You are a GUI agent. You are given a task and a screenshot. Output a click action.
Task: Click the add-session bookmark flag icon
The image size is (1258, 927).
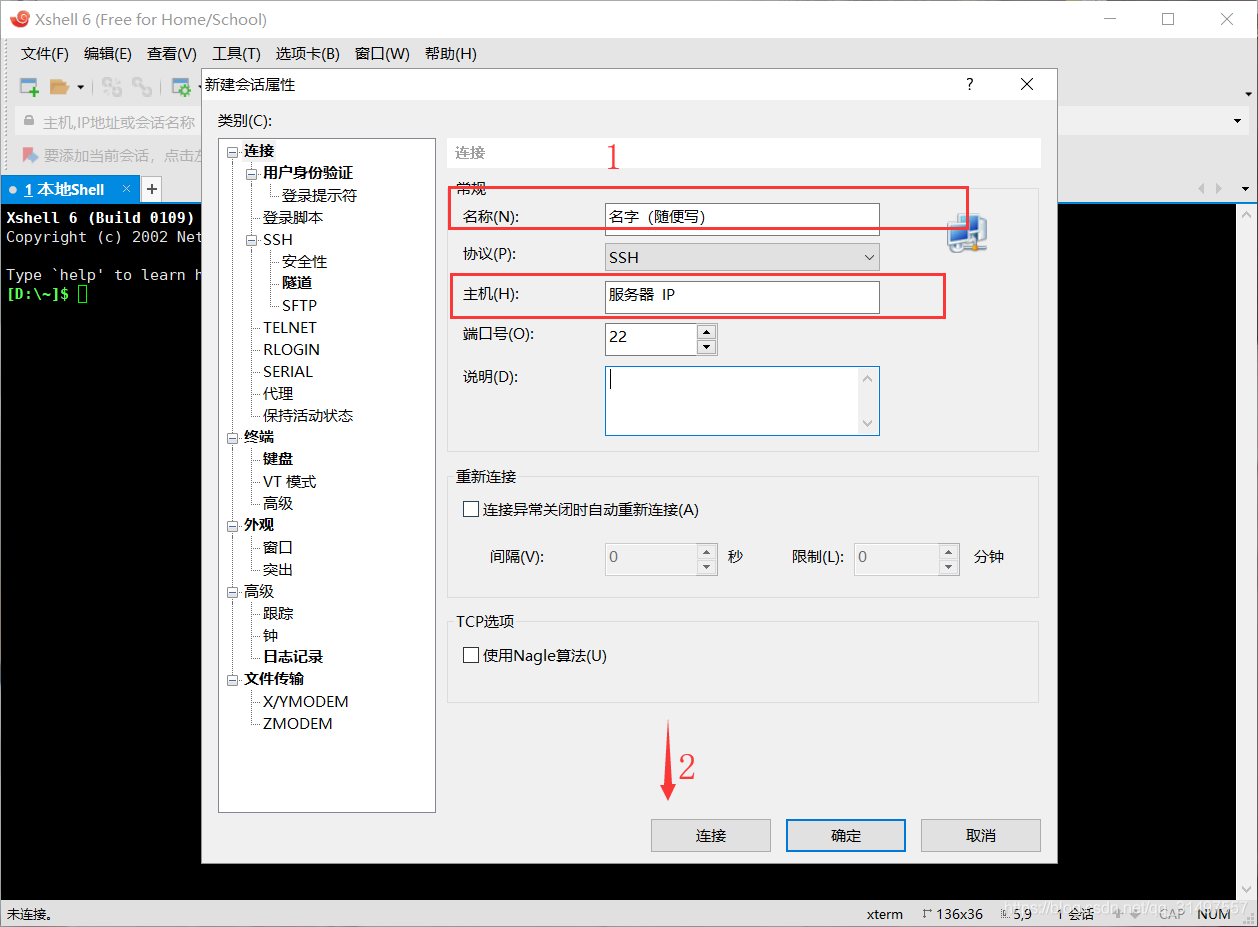[30, 155]
